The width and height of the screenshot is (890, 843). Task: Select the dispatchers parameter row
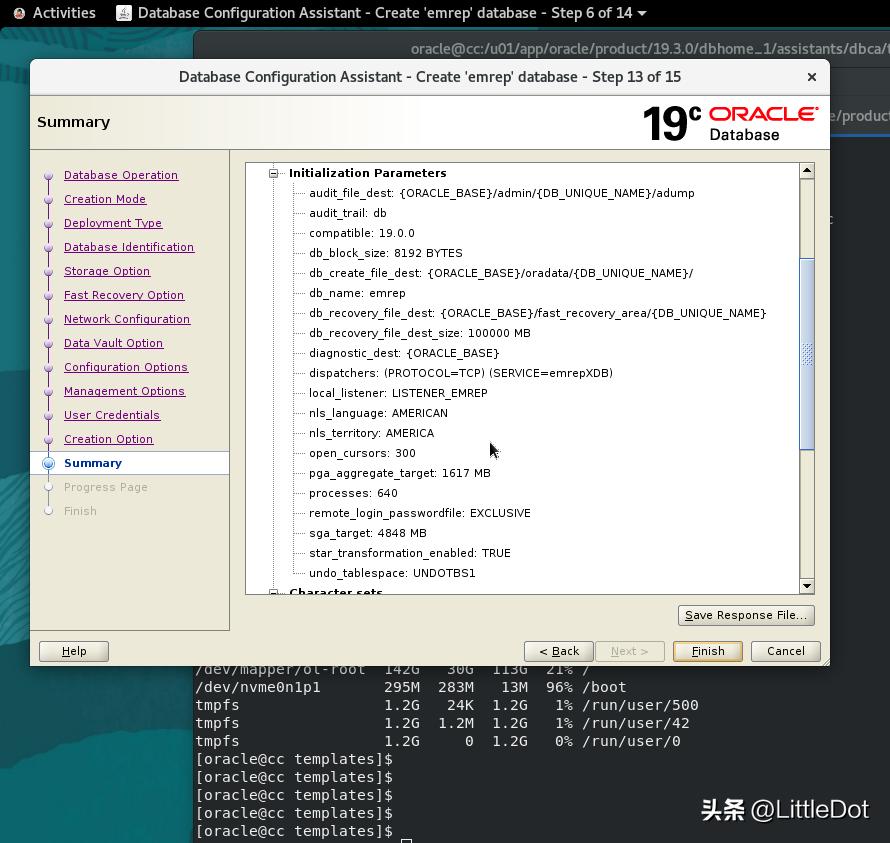(x=460, y=373)
